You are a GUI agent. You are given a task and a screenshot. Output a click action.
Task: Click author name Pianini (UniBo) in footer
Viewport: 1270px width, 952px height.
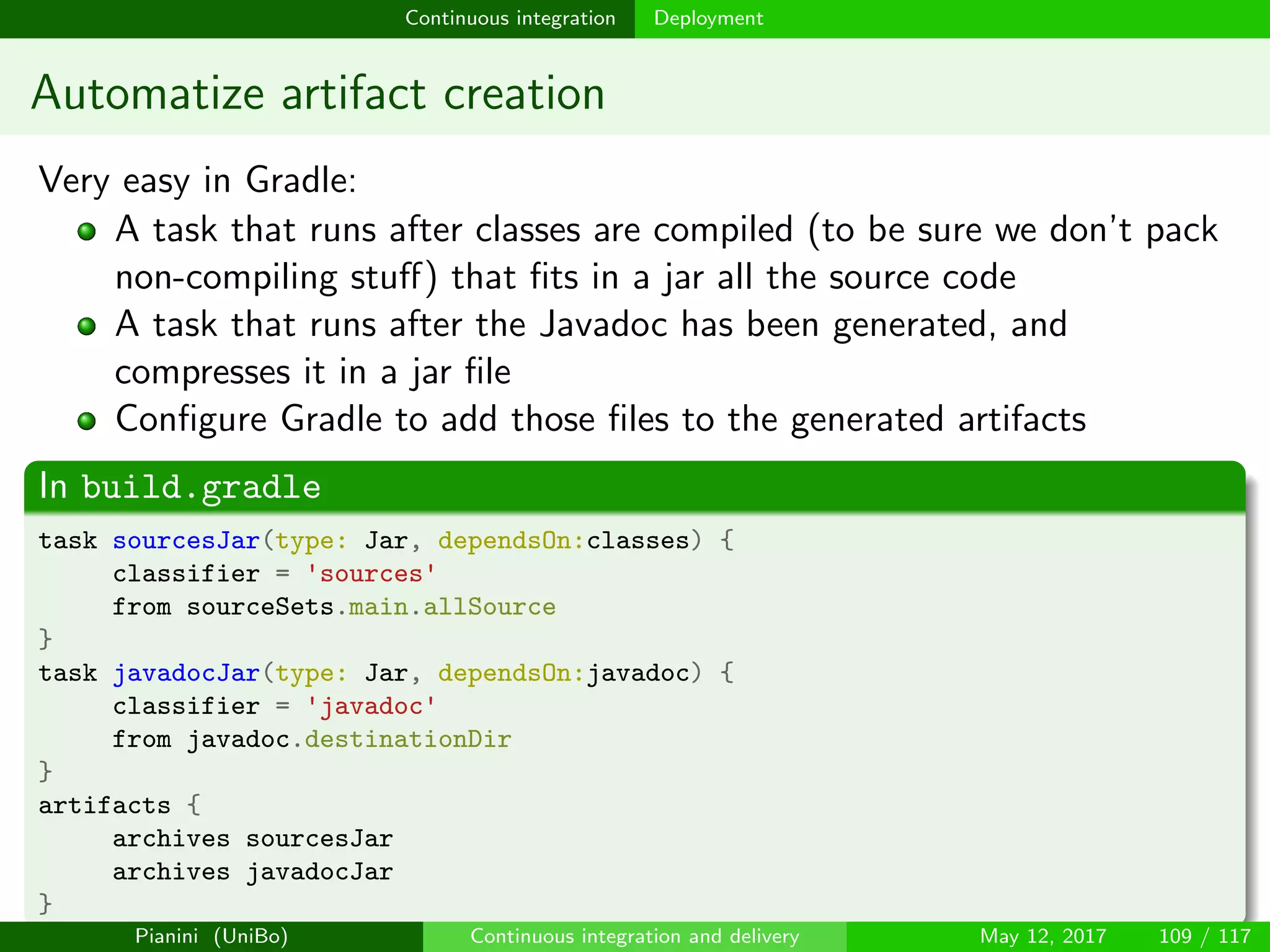click(211, 936)
